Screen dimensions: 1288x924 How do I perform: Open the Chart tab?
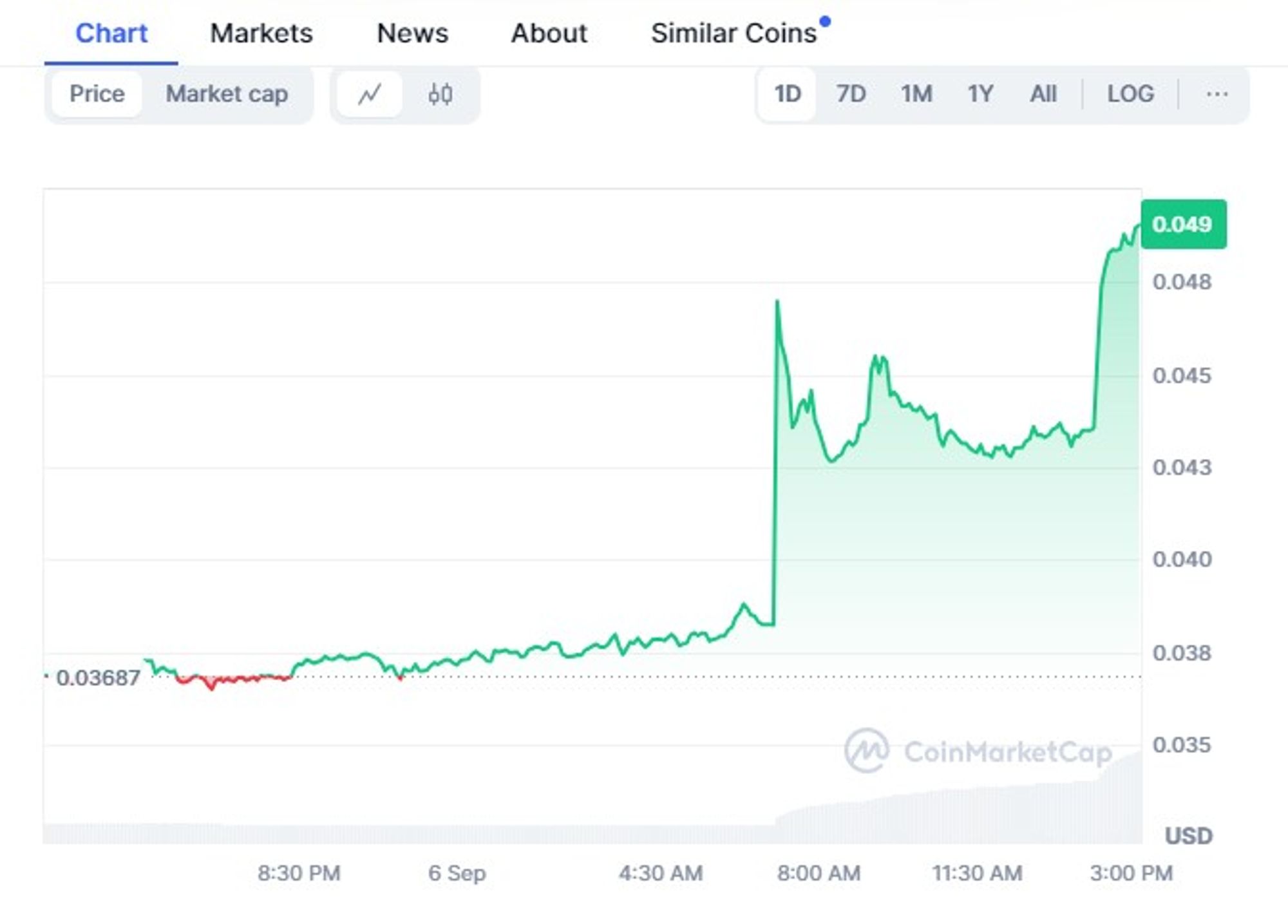pos(111,33)
